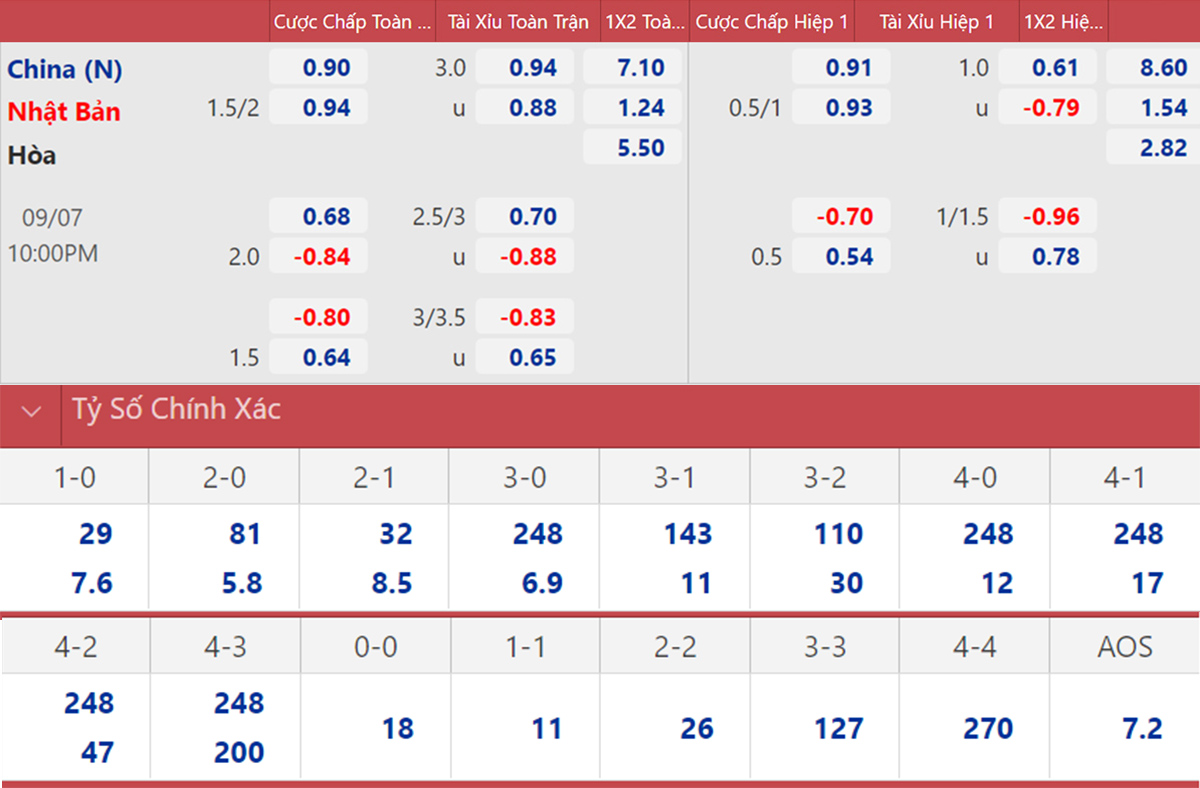Choose over 3.0 full-match odds 0.94
The image size is (1200, 788).
[524, 68]
